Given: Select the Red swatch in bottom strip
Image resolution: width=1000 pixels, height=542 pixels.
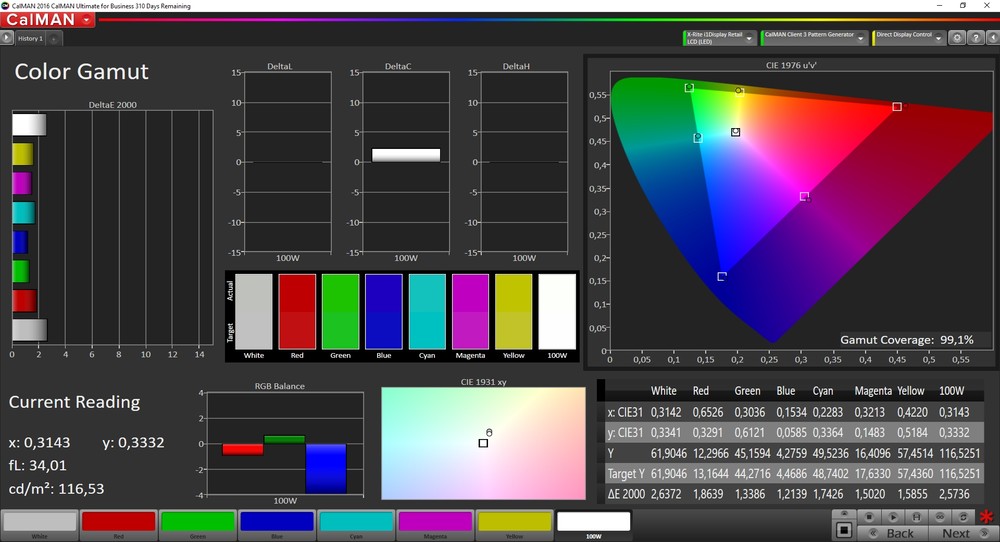Looking at the screenshot, I should click(x=118, y=521).
